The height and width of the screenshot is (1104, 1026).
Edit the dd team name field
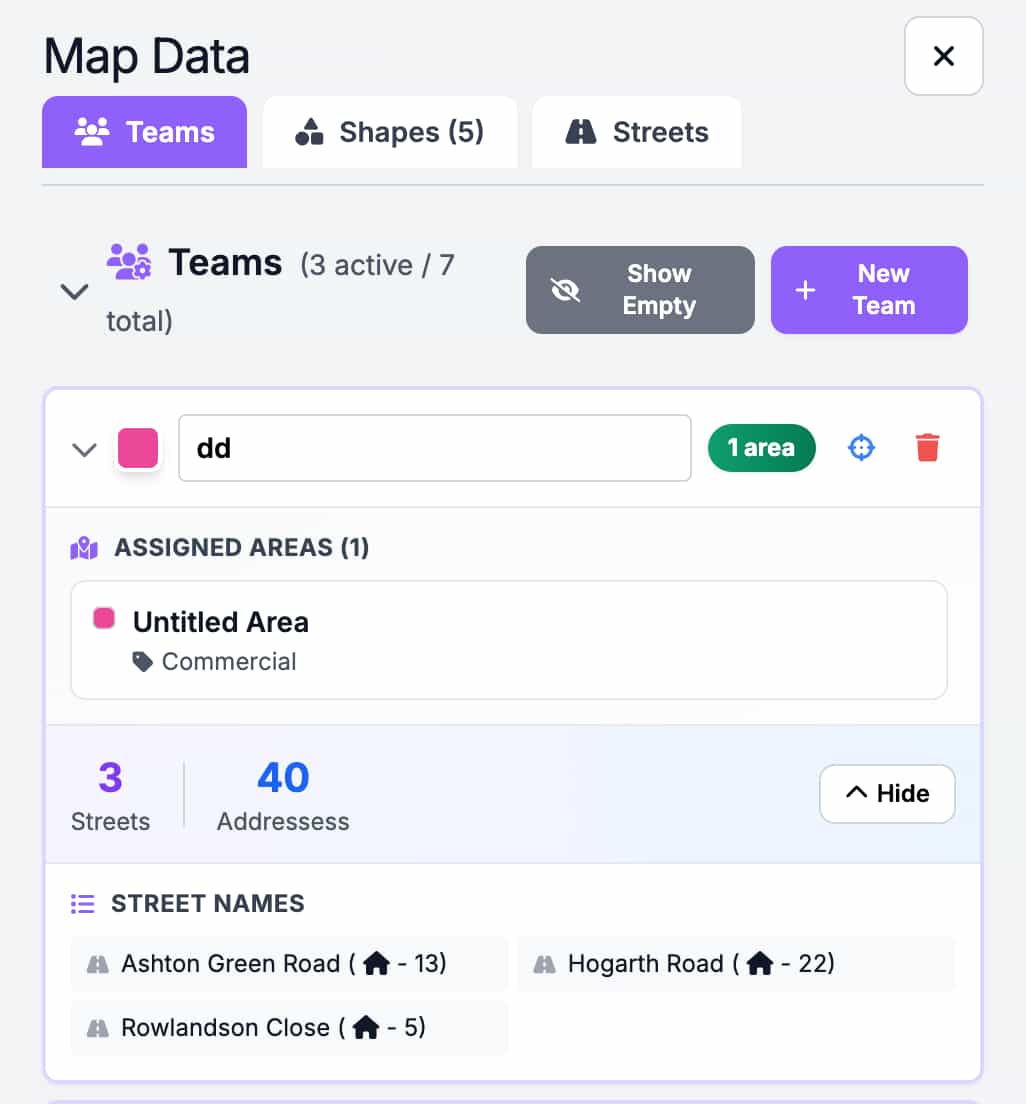pos(434,448)
